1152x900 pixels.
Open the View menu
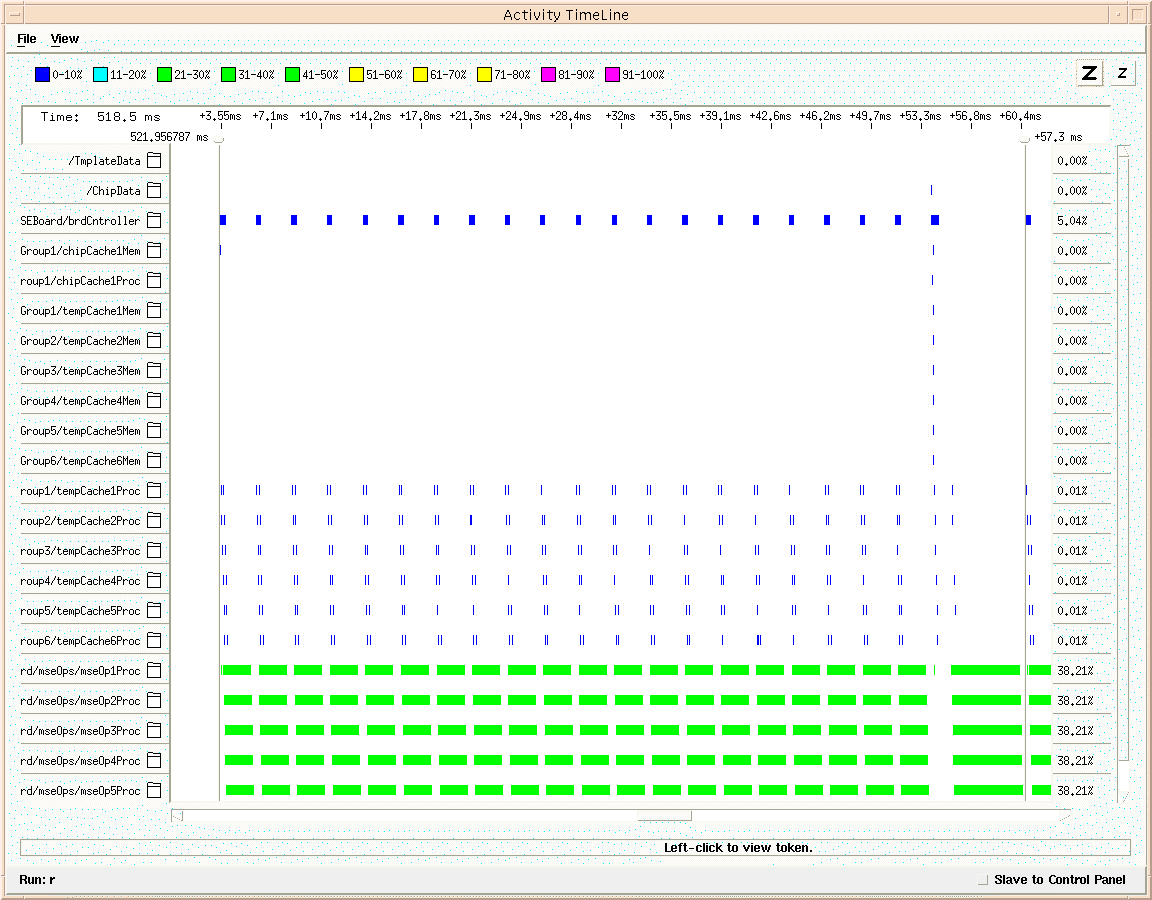click(x=65, y=39)
